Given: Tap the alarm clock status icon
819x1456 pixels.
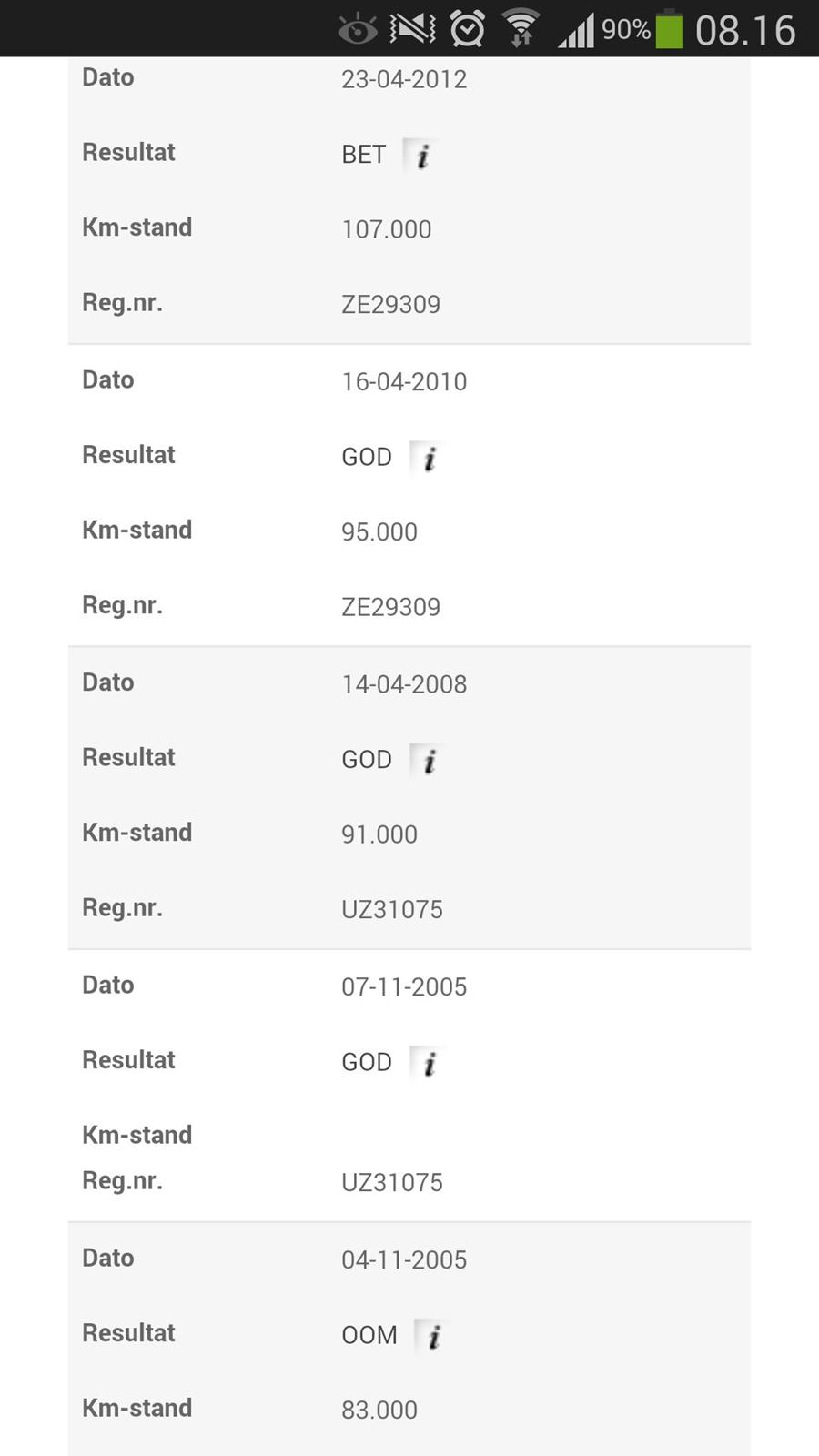Looking at the screenshot, I should [x=468, y=29].
